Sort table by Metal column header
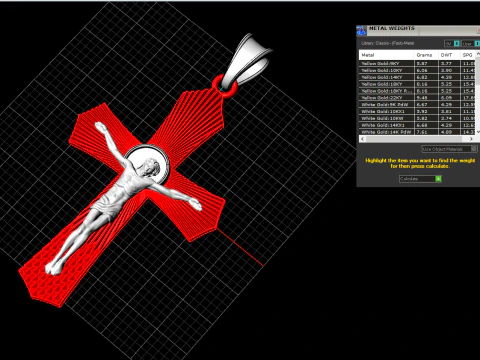480x360 pixels. tap(386, 55)
